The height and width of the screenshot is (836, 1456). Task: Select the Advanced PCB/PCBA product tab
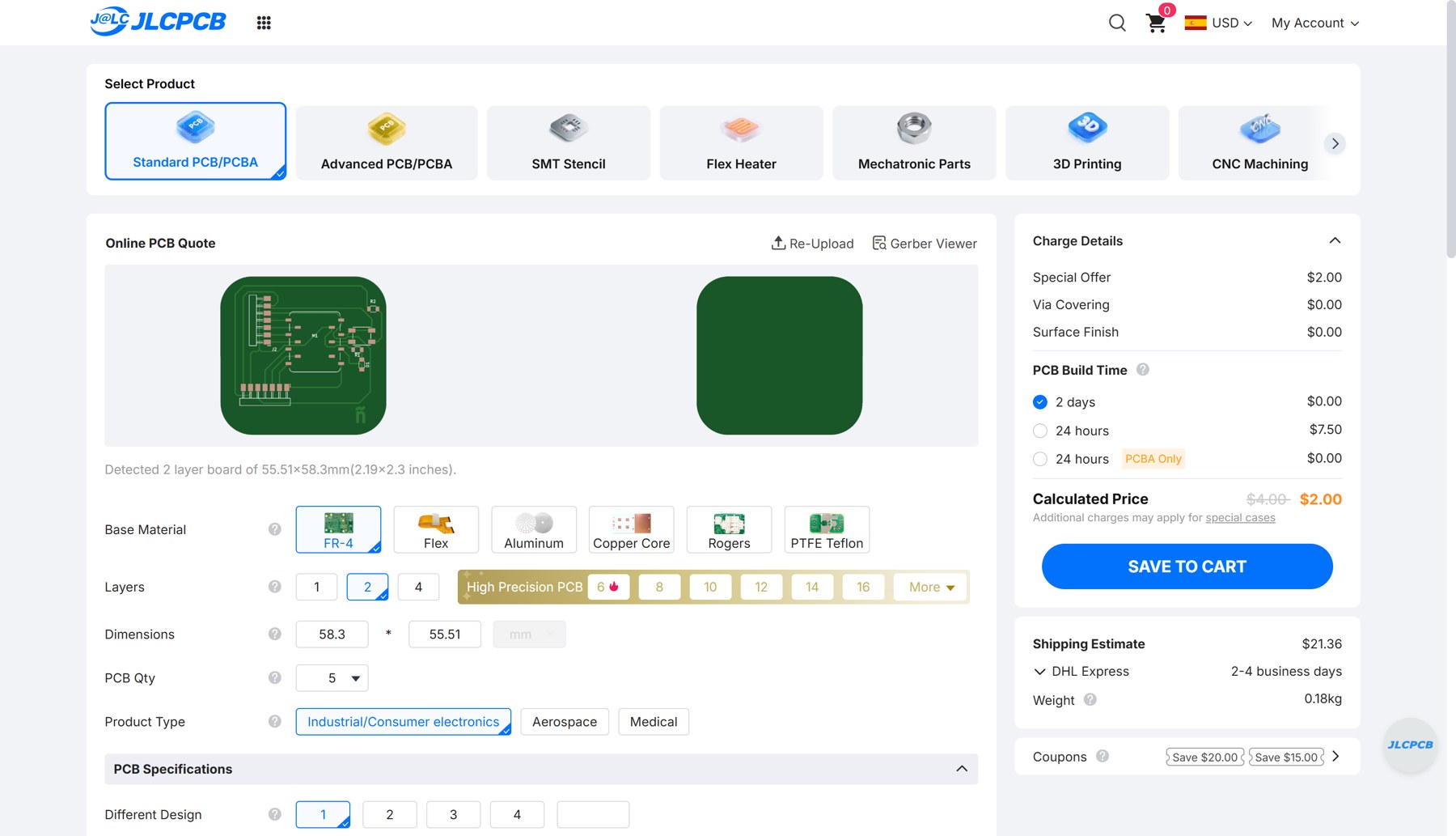[387, 142]
